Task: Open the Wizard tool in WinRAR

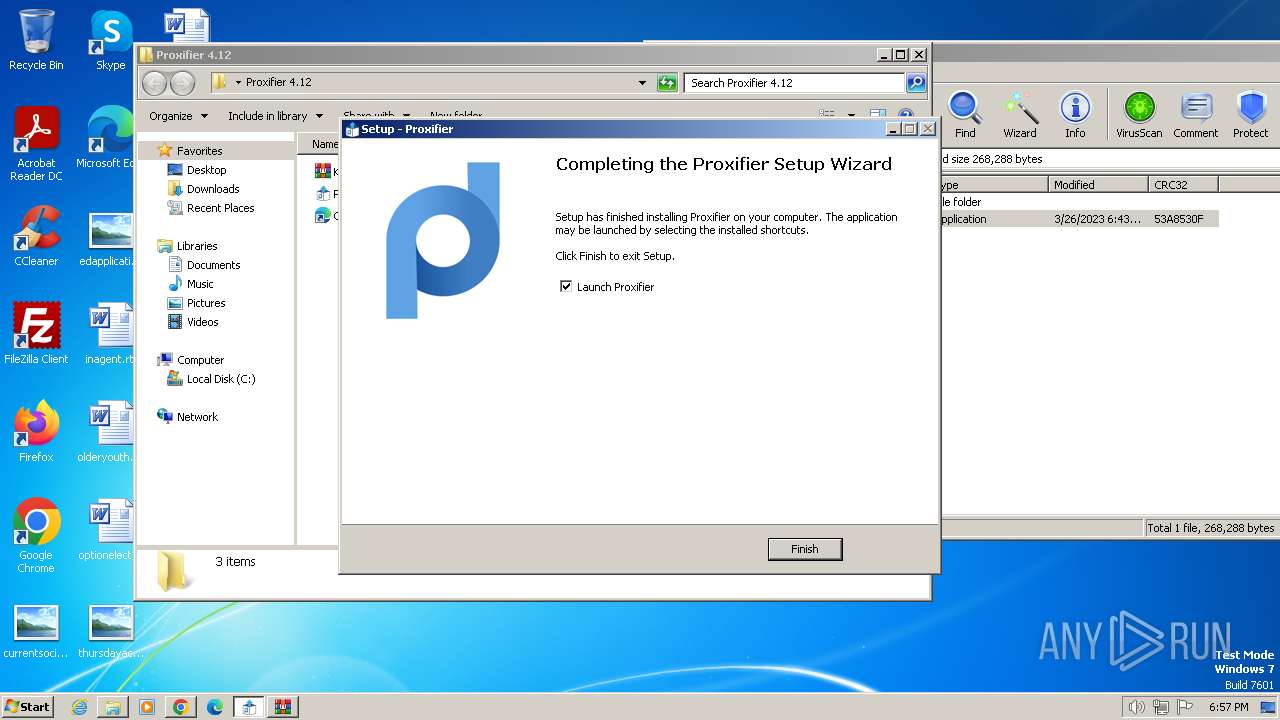Action: coord(1020,115)
